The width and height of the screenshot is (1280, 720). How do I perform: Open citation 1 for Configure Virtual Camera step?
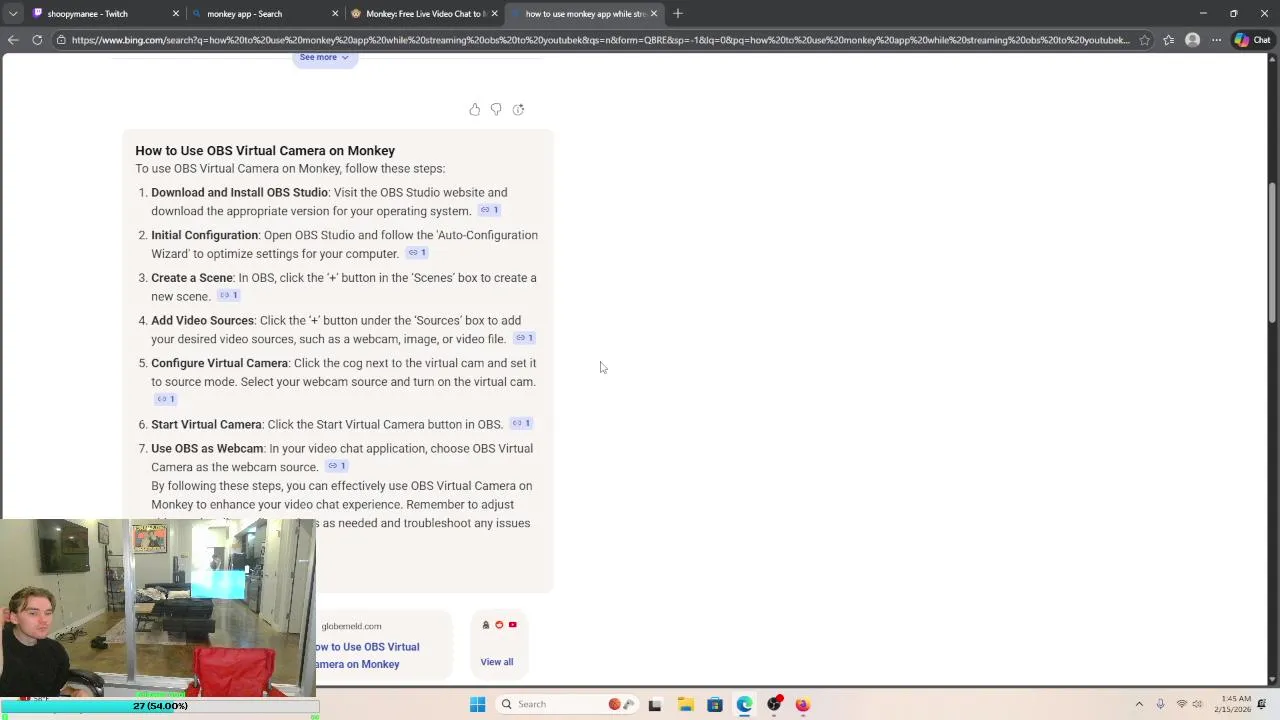(x=166, y=399)
